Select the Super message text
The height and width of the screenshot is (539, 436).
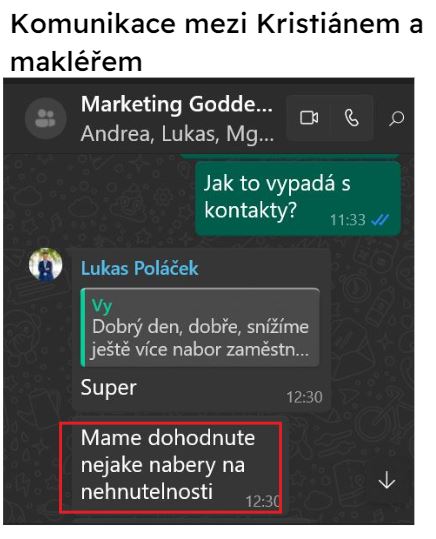point(109,388)
